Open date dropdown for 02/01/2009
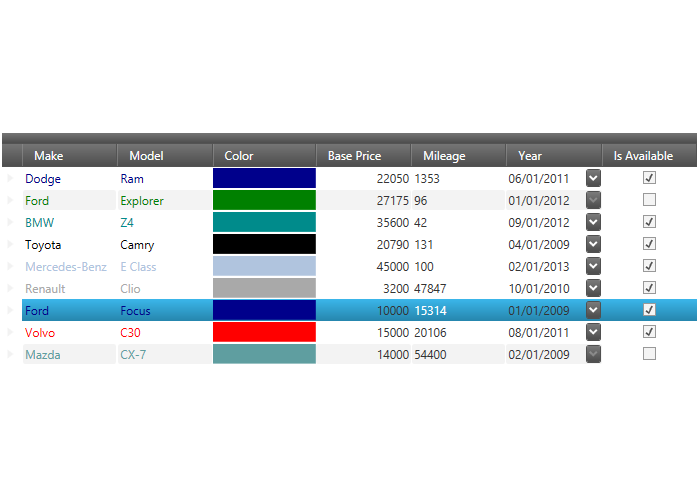 [x=593, y=354]
